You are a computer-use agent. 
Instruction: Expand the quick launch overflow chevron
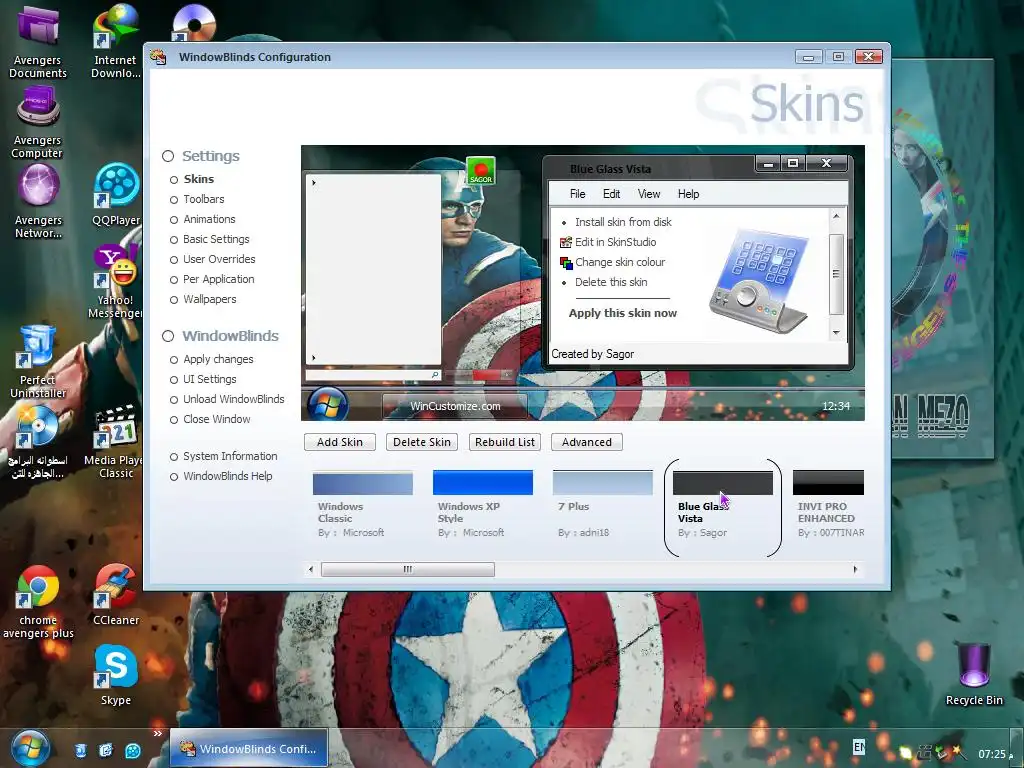(157, 734)
